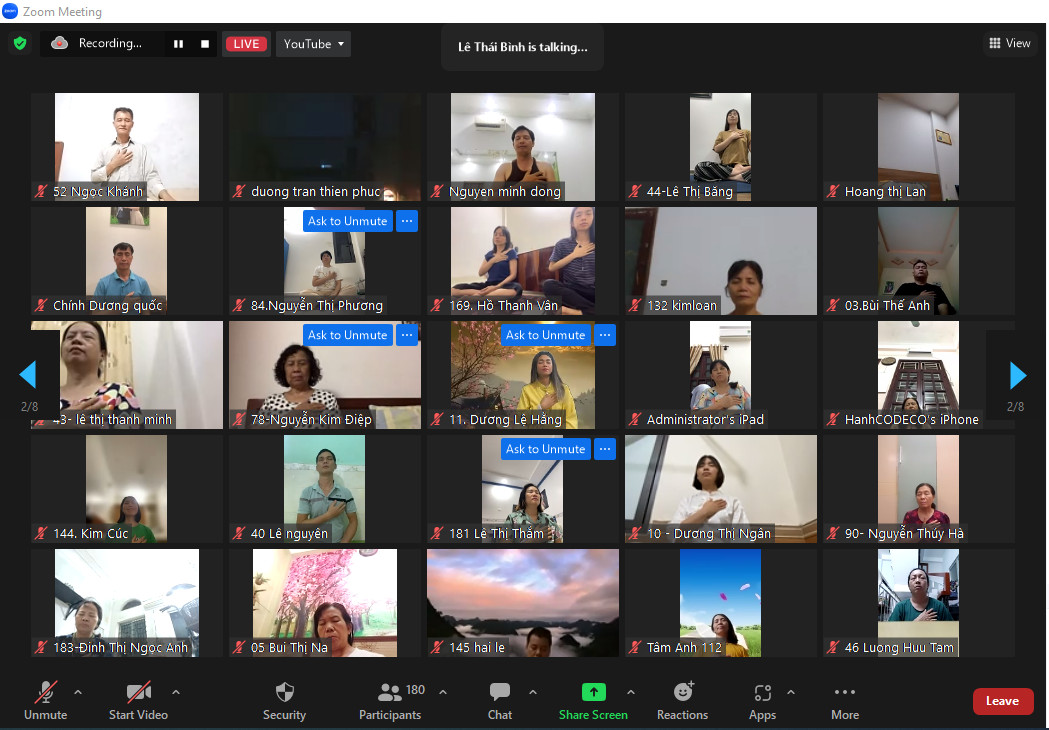1049x730 pixels.
Task: Open the View layout menu
Action: click(1010, 43)
